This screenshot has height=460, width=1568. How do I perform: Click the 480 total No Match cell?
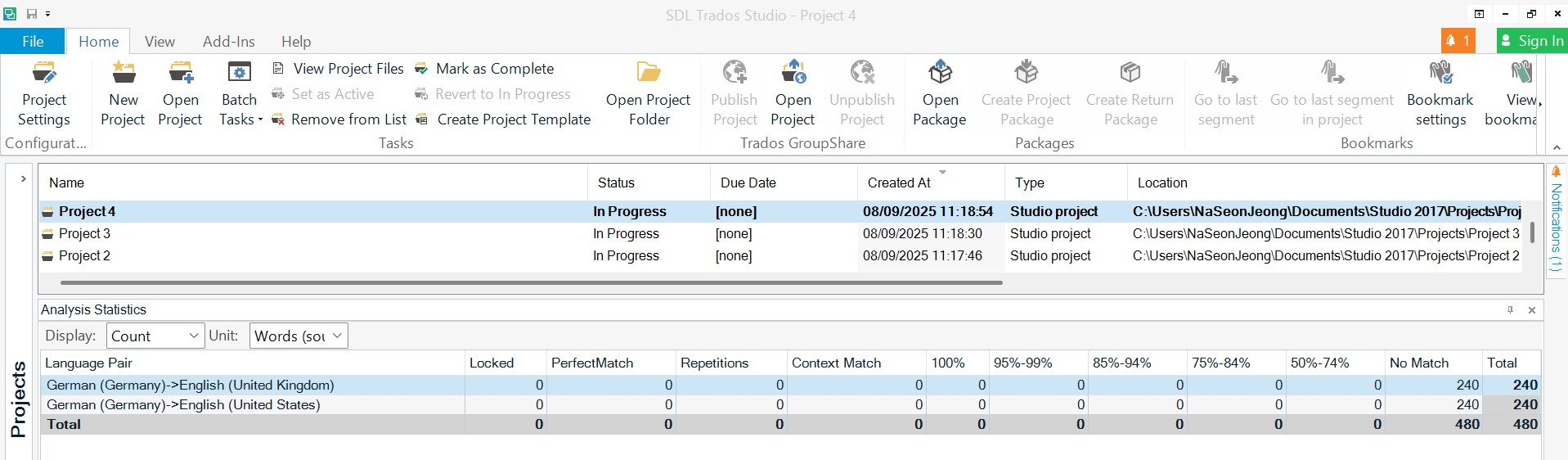click(x=1433, y=424)
